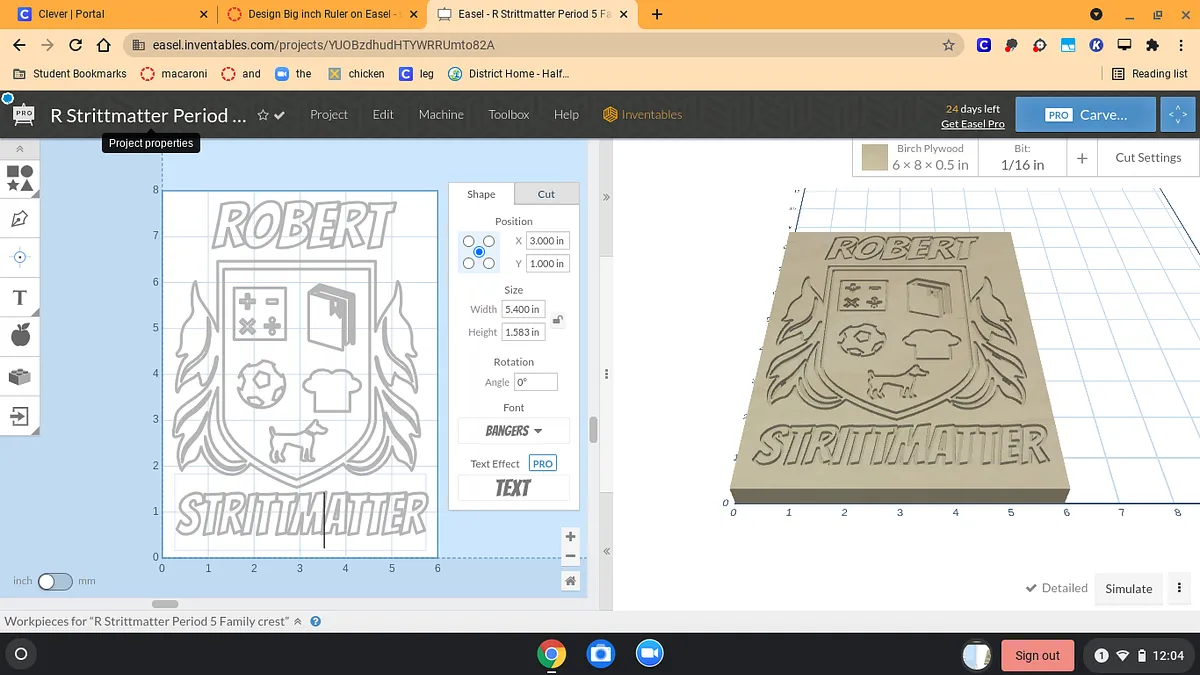This screenshot has height=675, width=1200.
Task: Expand the Workpieces panel chevron
Action: pyautogui.click(x=297, y=621)
